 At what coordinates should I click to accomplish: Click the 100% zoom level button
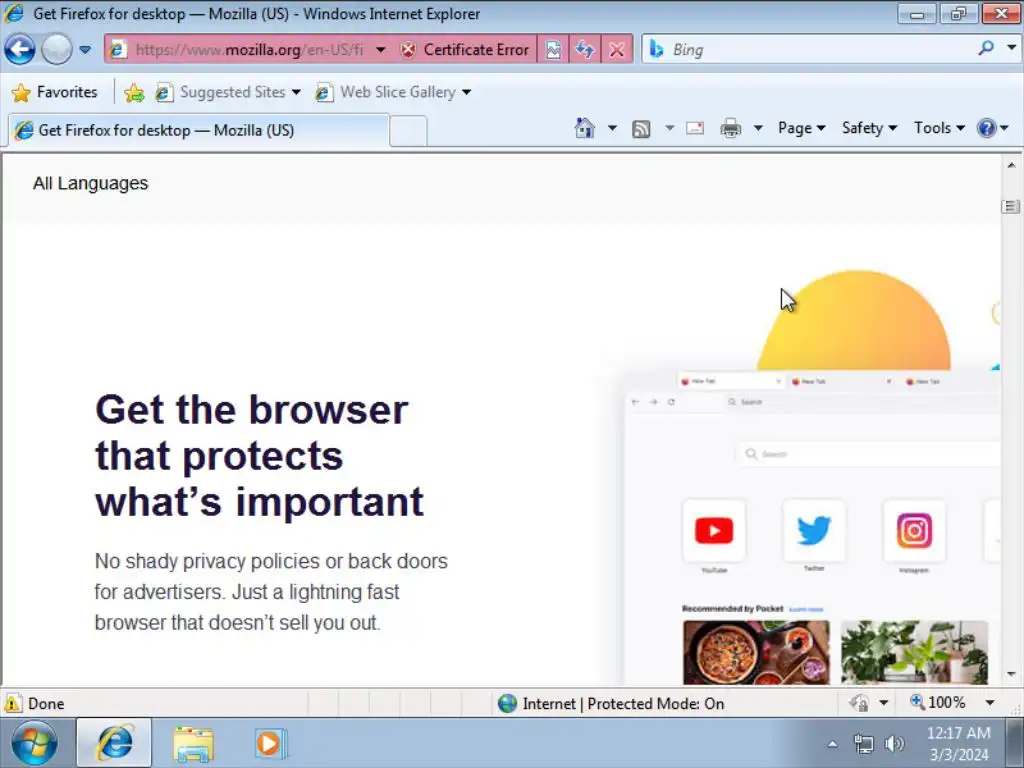click(938, 703)
